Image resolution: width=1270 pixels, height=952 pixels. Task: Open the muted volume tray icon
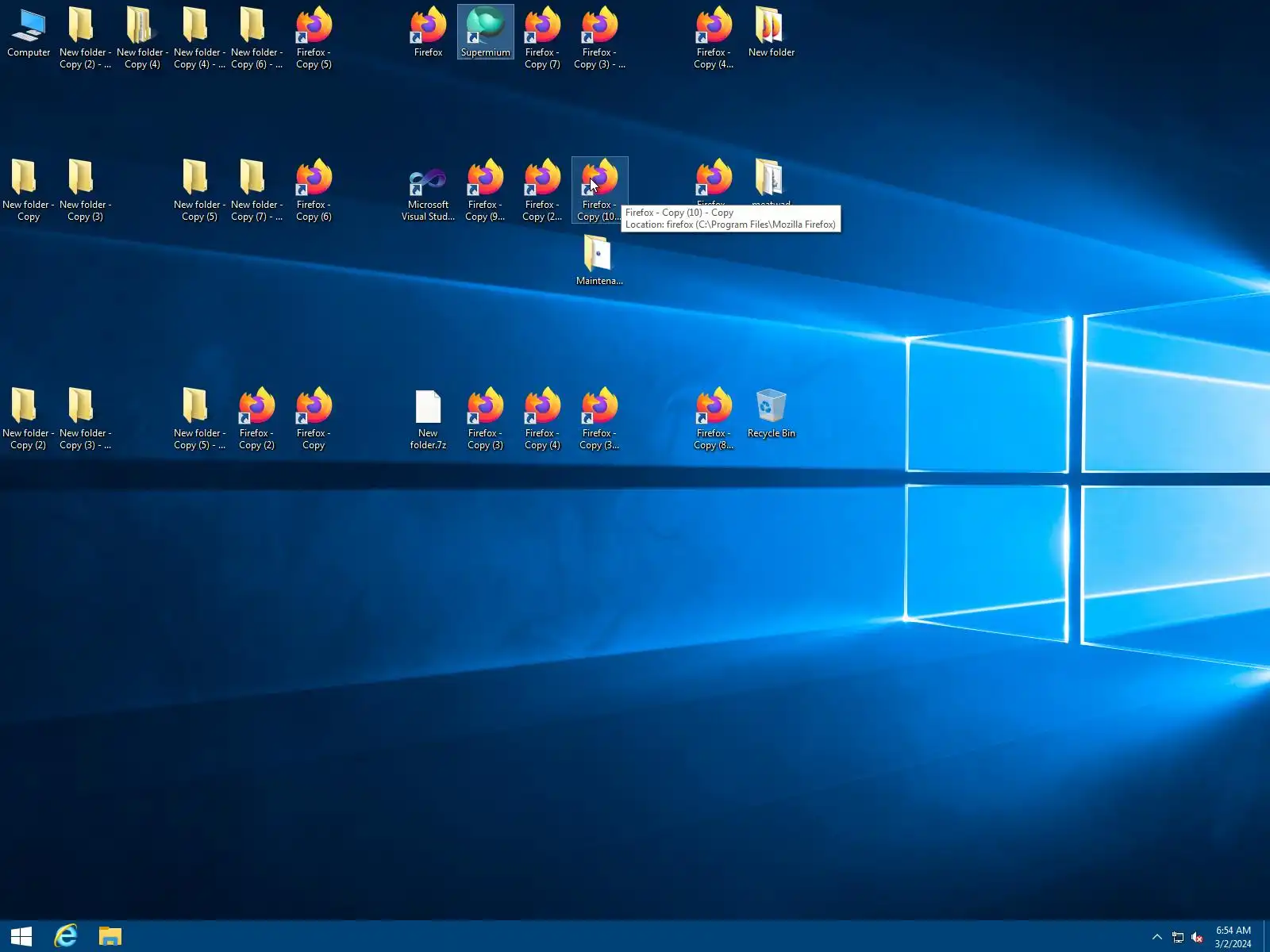coord(1198,937)
